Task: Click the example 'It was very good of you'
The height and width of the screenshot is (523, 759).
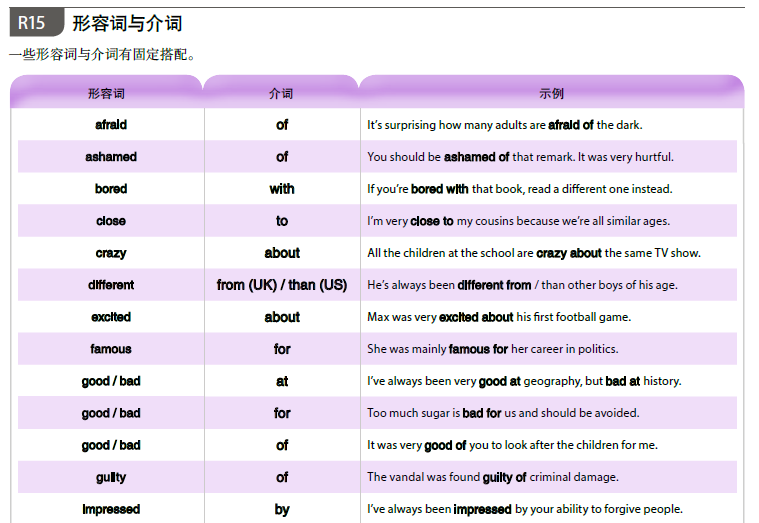Action: click(513, 445)
